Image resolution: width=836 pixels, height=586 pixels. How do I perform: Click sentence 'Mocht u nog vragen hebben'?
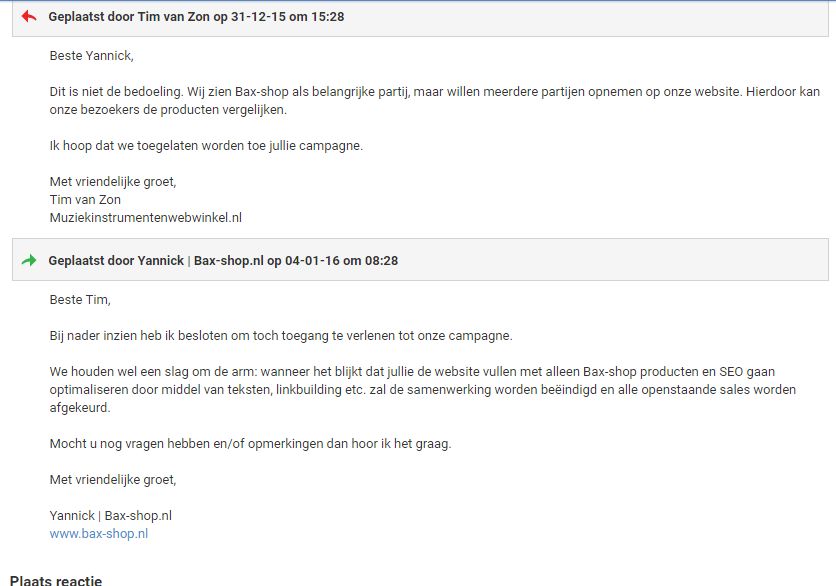coord(250,444)
